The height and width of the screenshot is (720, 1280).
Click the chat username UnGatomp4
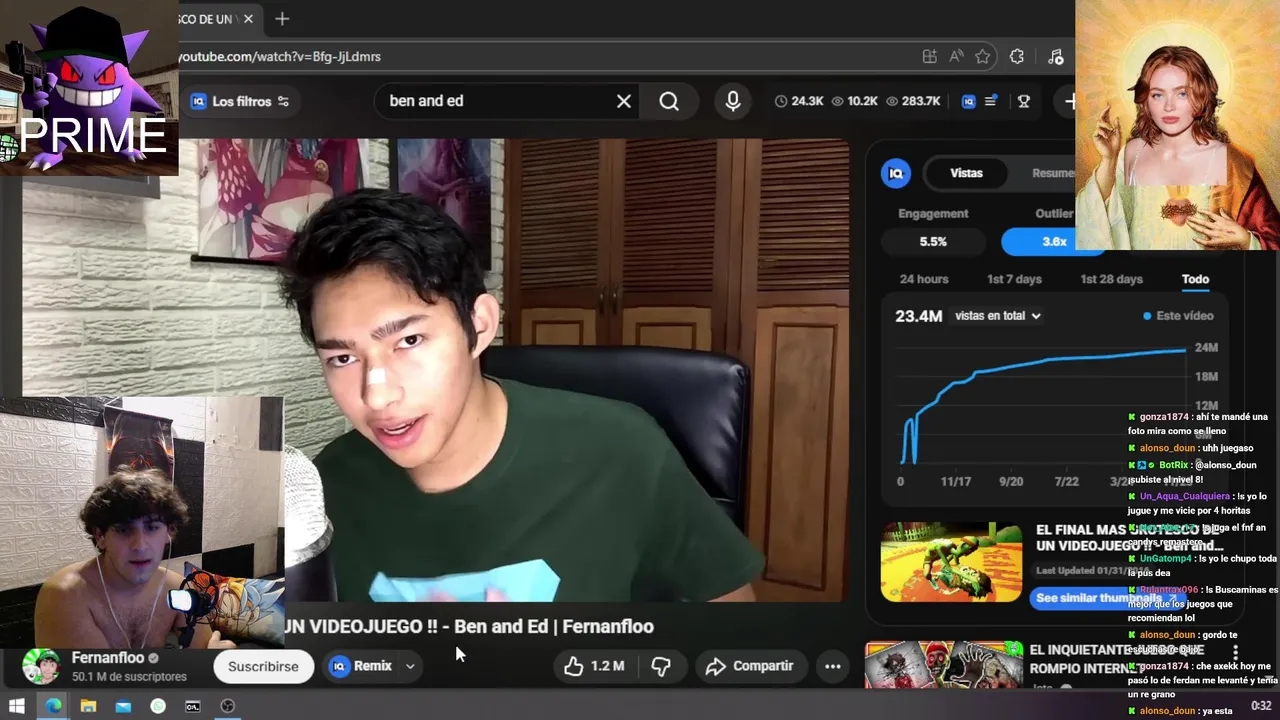pyautogui.click(x=1166, y=559)
